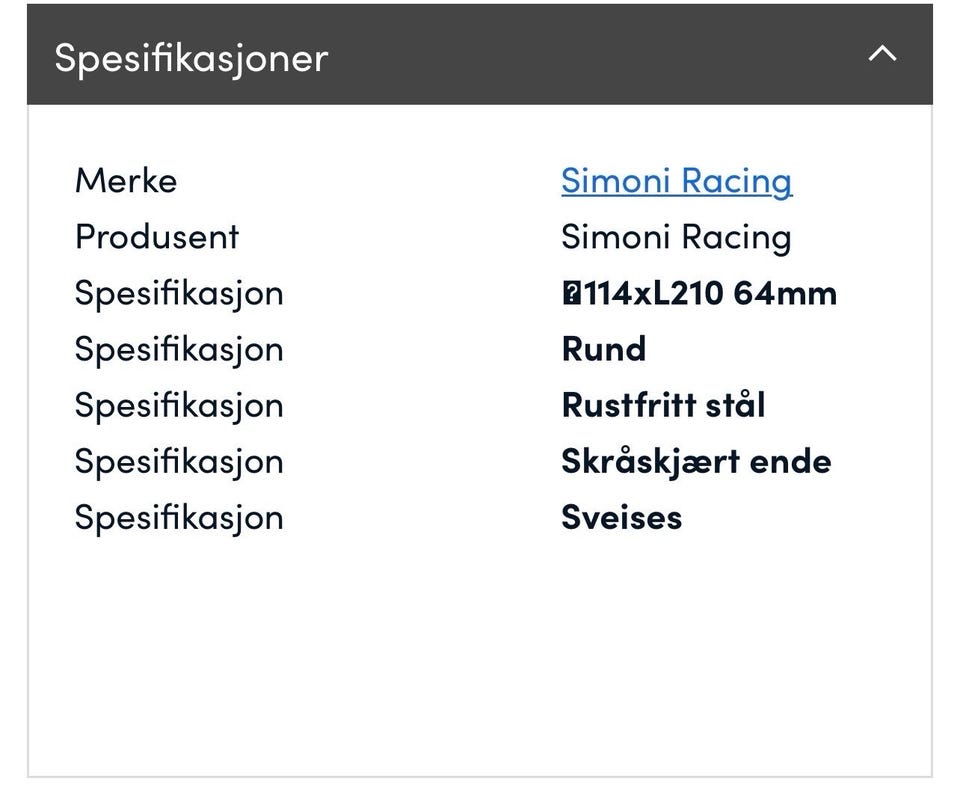This screenshot has width=960, height=790.
Task: Click the Produsent label
Action: click(157, 237)
